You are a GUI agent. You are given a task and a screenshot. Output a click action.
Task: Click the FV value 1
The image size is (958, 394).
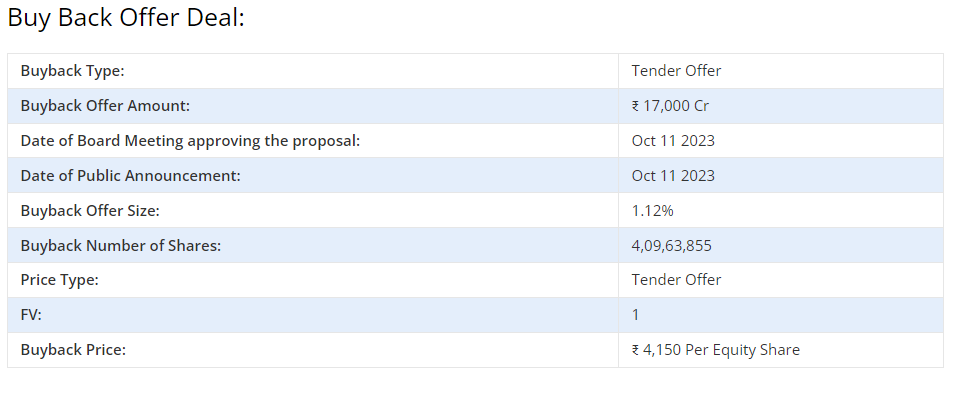coord(635,315)
